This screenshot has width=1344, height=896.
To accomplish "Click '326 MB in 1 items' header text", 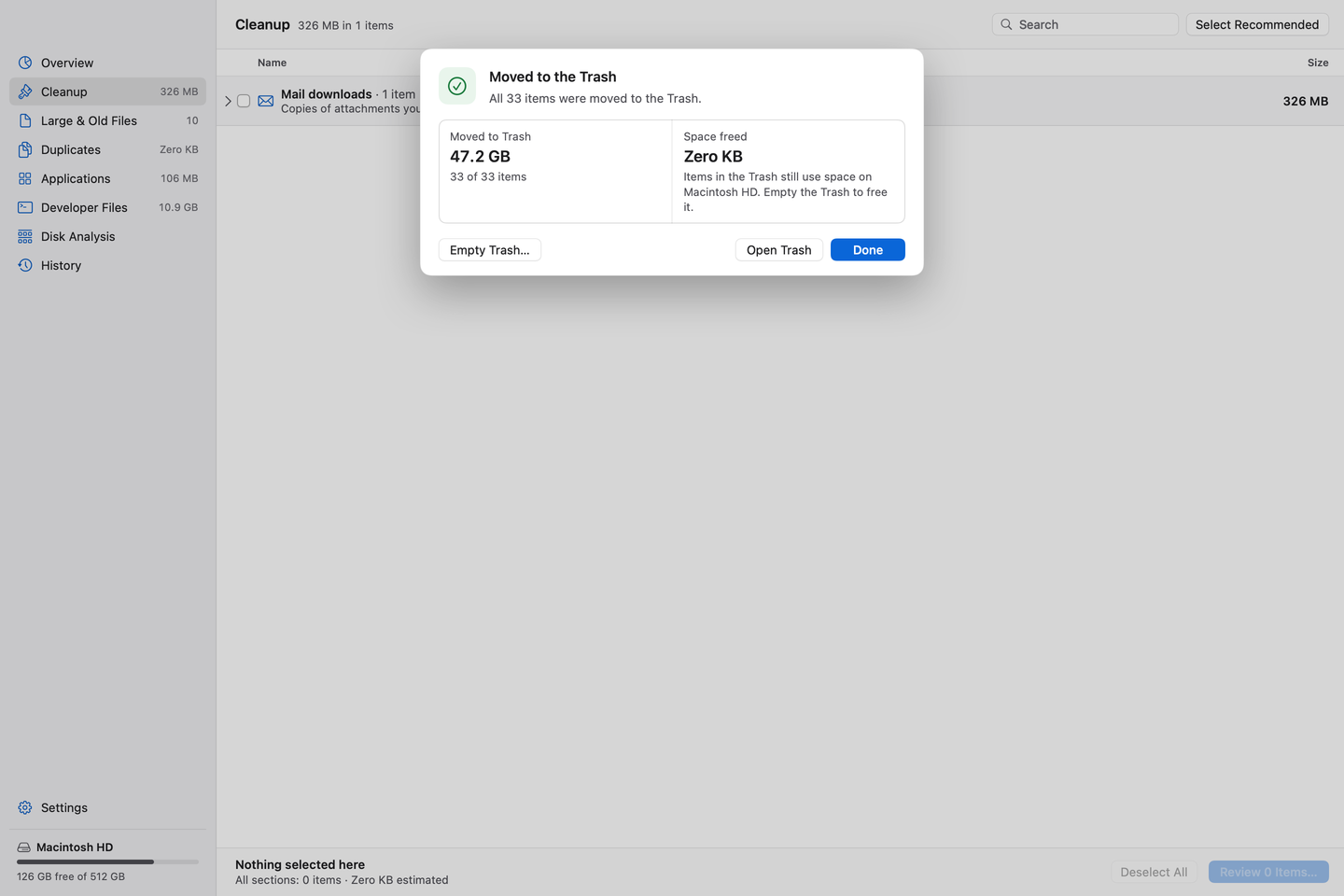I will pyautogui.click(x=345, y=25).
